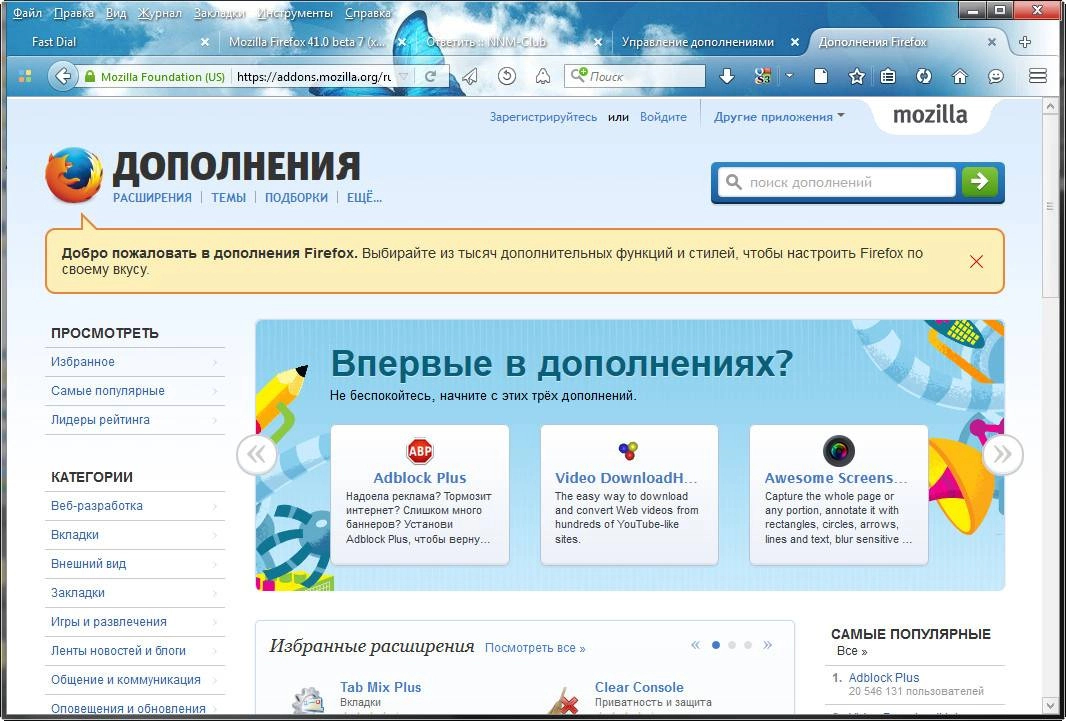Bookmark this page with the star icon

[857, 76]
